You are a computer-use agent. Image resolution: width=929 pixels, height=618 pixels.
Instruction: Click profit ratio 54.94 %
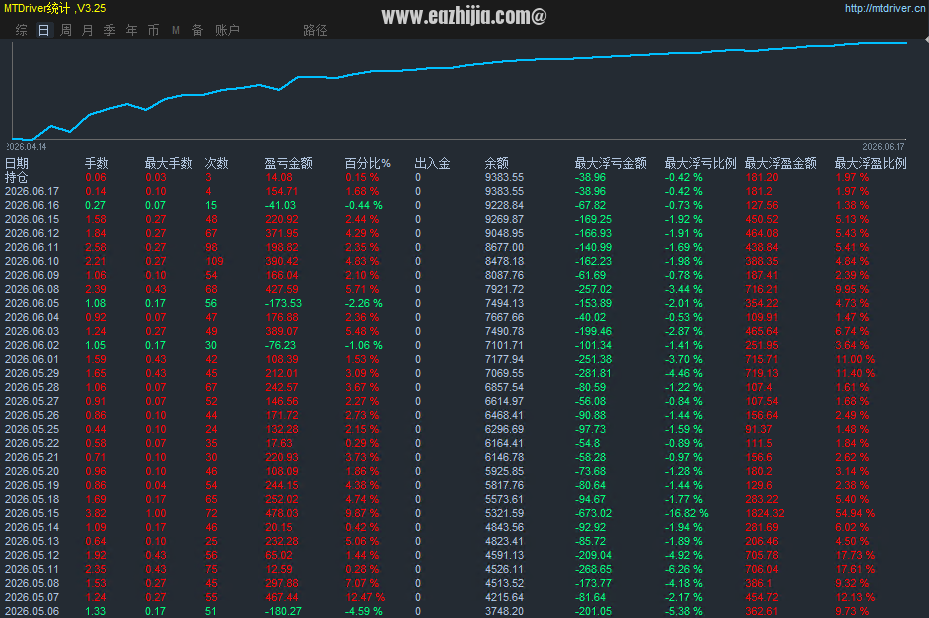856,513
